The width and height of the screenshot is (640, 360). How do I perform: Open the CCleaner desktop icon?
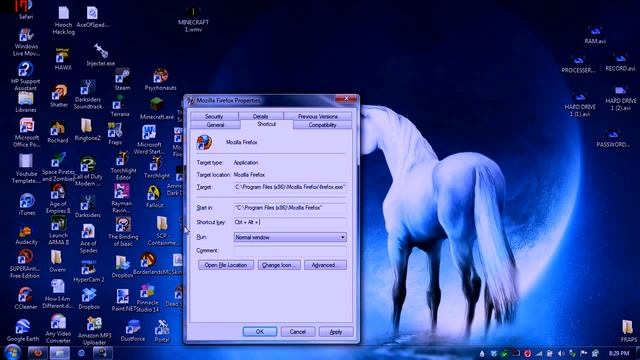pyautogui.click(x=25, y=298)
